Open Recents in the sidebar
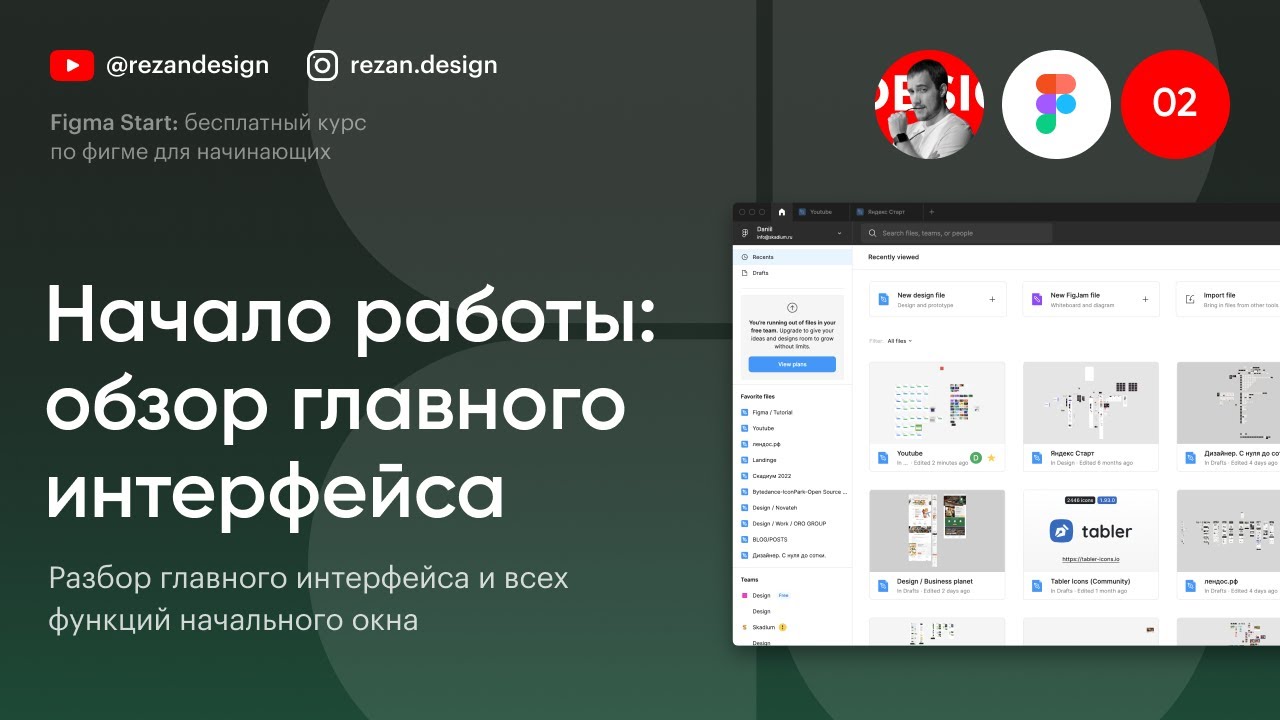This screenshot has width=1280, height=720. [x=792, y=257]
